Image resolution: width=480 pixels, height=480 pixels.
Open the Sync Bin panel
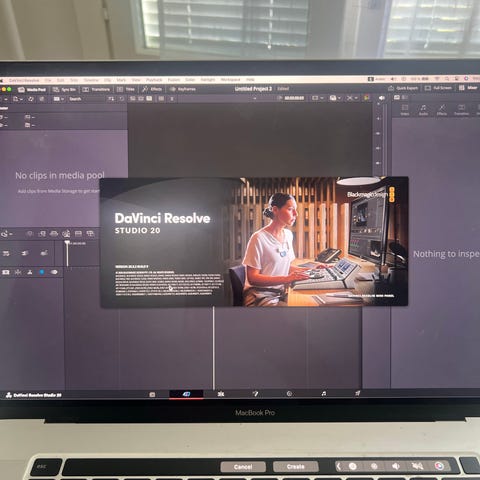coord(64,90)
